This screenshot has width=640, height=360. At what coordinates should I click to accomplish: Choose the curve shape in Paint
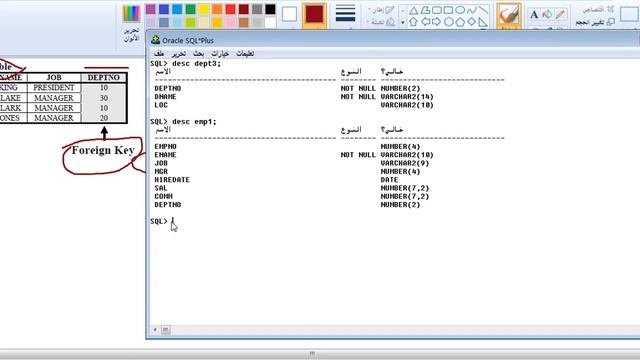click(471, 10)
